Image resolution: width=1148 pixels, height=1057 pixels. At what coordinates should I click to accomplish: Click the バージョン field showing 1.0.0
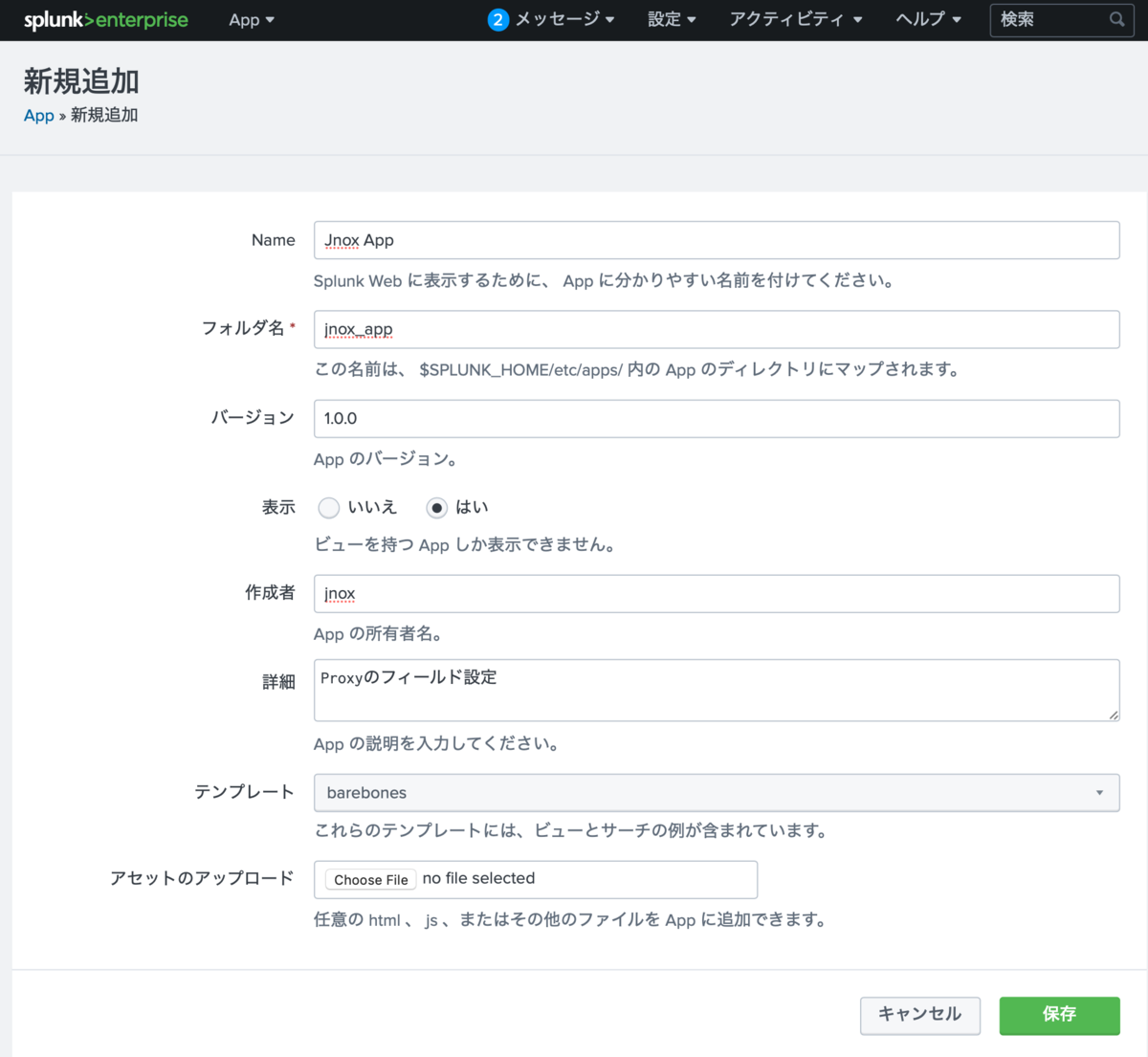pos(717,418)
